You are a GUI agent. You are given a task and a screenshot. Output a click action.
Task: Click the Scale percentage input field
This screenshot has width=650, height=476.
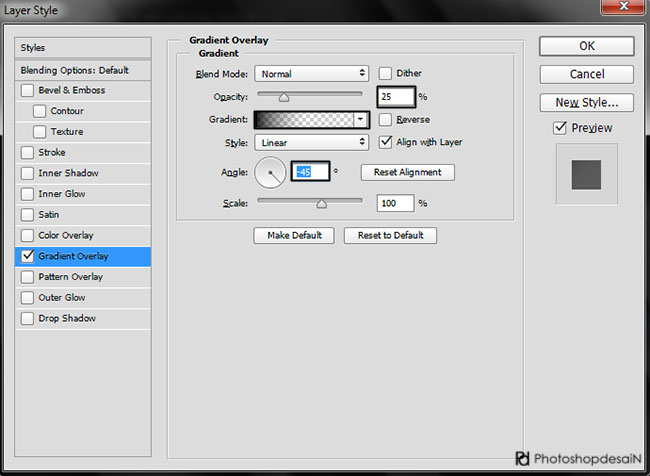[x=396, y=203]
